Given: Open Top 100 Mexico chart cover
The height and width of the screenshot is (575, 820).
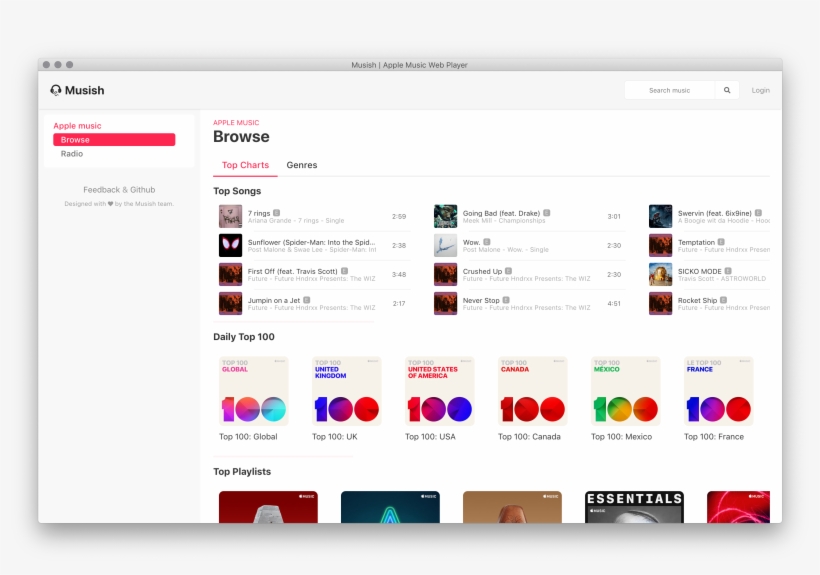Looking at the screenshot, I should [625, 391].
